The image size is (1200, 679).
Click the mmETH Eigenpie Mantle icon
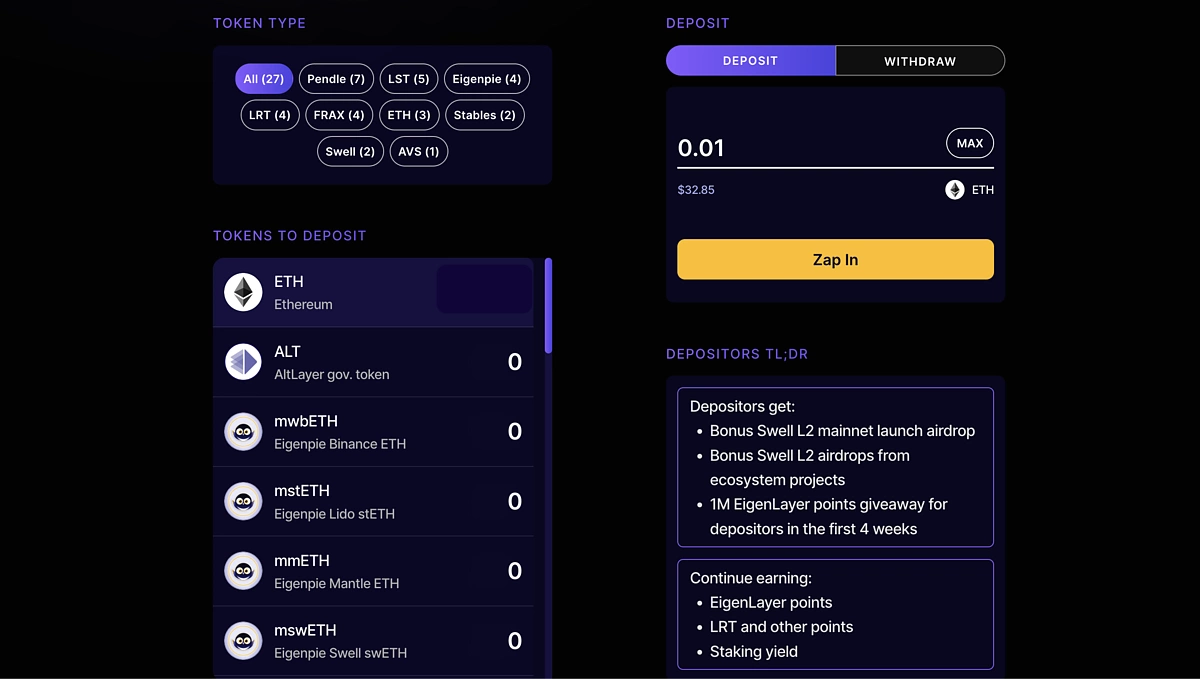[x=243, y=571]
